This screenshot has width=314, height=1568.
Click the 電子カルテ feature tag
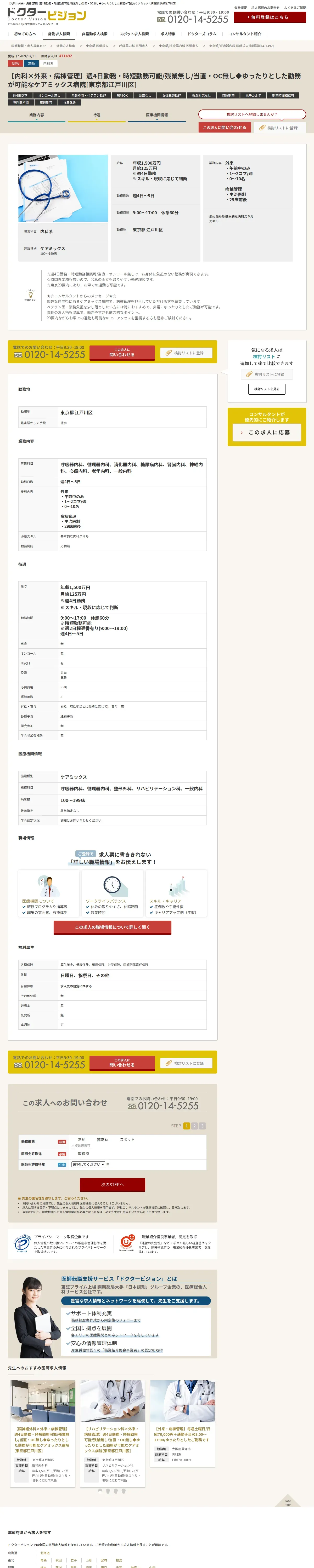[x=254, y=96]
